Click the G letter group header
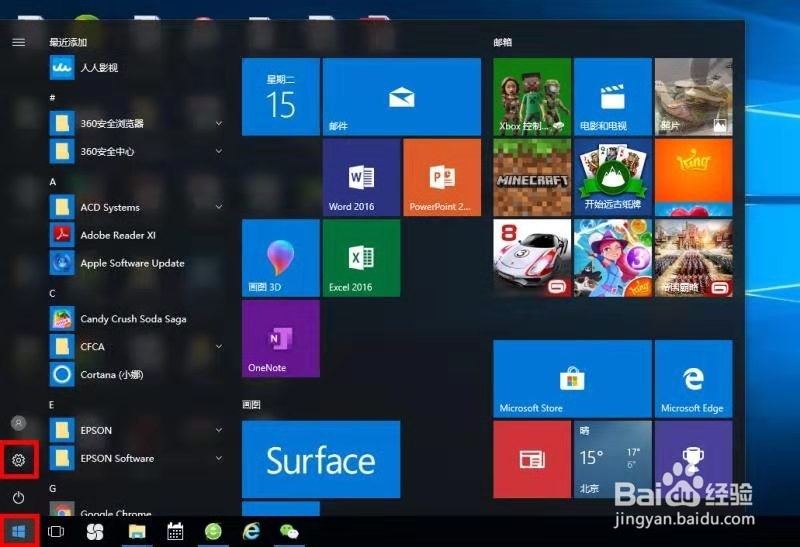This screenshot has height=547, width=800. pos(53,488)
